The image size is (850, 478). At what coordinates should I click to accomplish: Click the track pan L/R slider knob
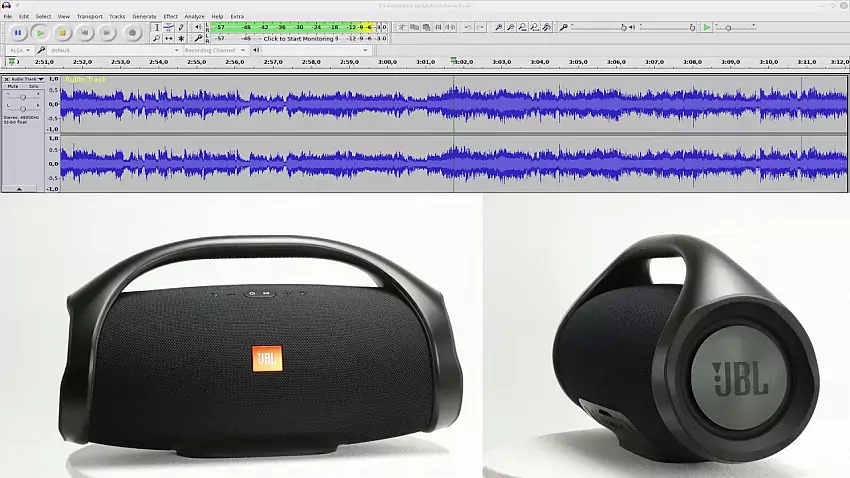23,109
